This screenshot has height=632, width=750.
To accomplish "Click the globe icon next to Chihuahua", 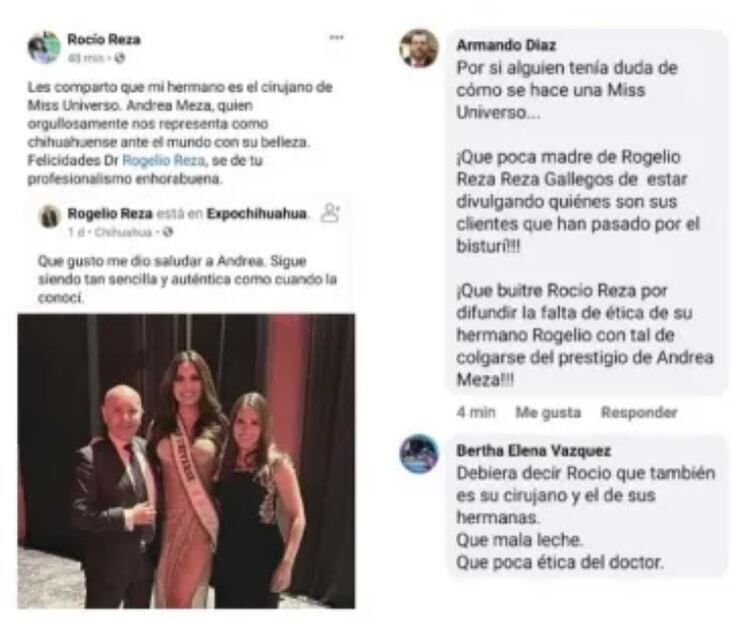I will click(x=167, y=232).
